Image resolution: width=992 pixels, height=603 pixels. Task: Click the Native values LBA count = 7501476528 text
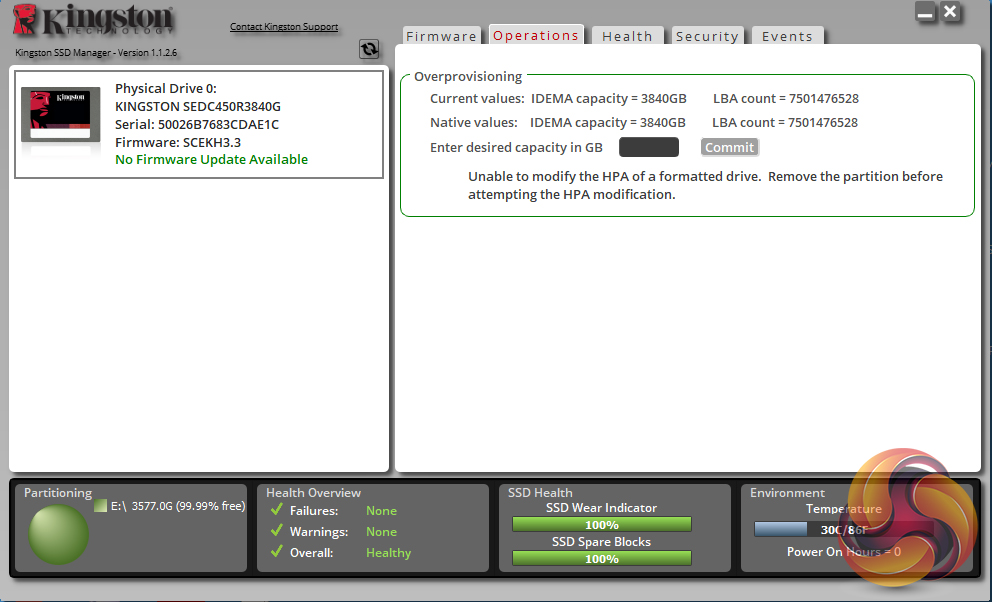click(785, 123)
